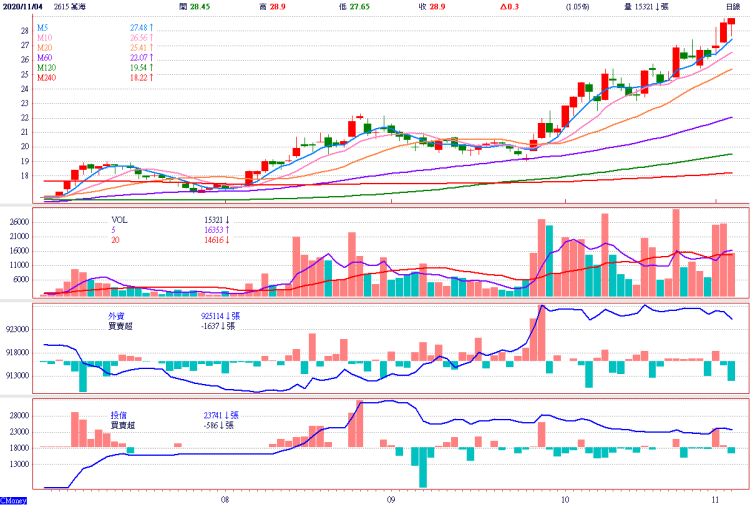Screen dimensions: 750x512
Task: Select the 投信 investment trust panel label
Action: pyautogui.click(x=119, y=414)
